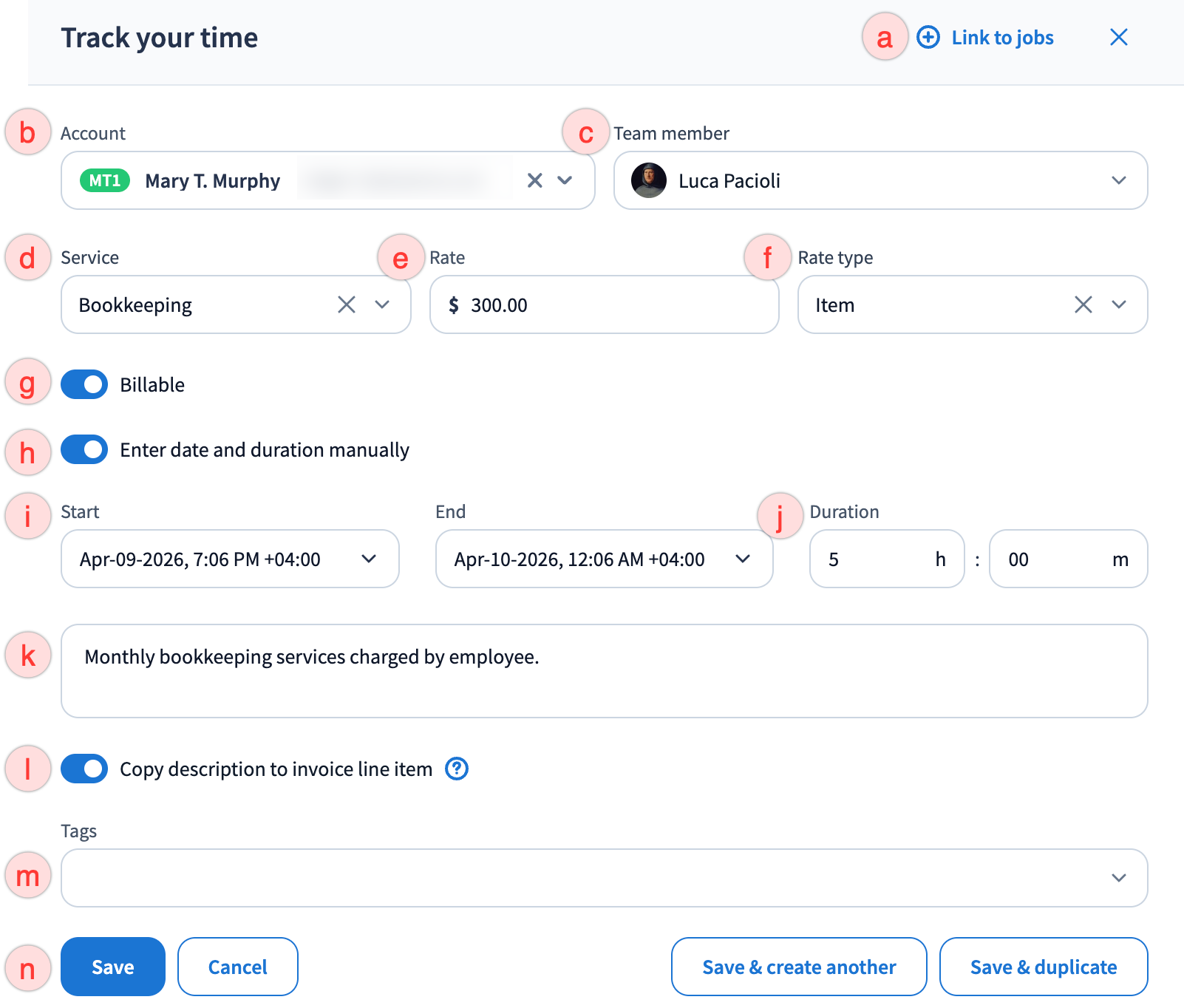1184x1008 pixels.
Task: Click the plus icon beside Link to jobs
Action: (928, 37)
